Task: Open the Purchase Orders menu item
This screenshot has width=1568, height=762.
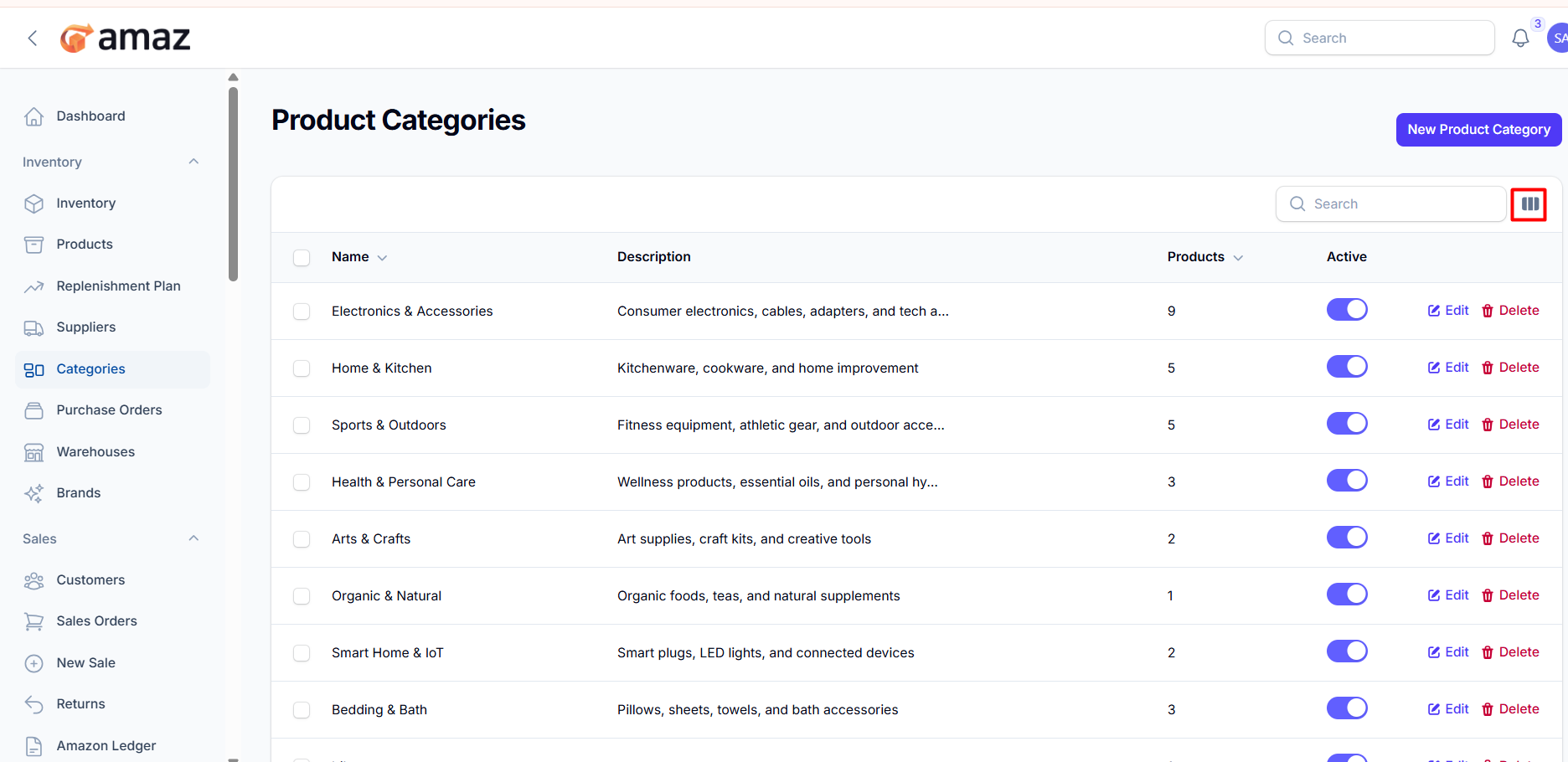Action: pyautogui.click(x=109, y=410)
